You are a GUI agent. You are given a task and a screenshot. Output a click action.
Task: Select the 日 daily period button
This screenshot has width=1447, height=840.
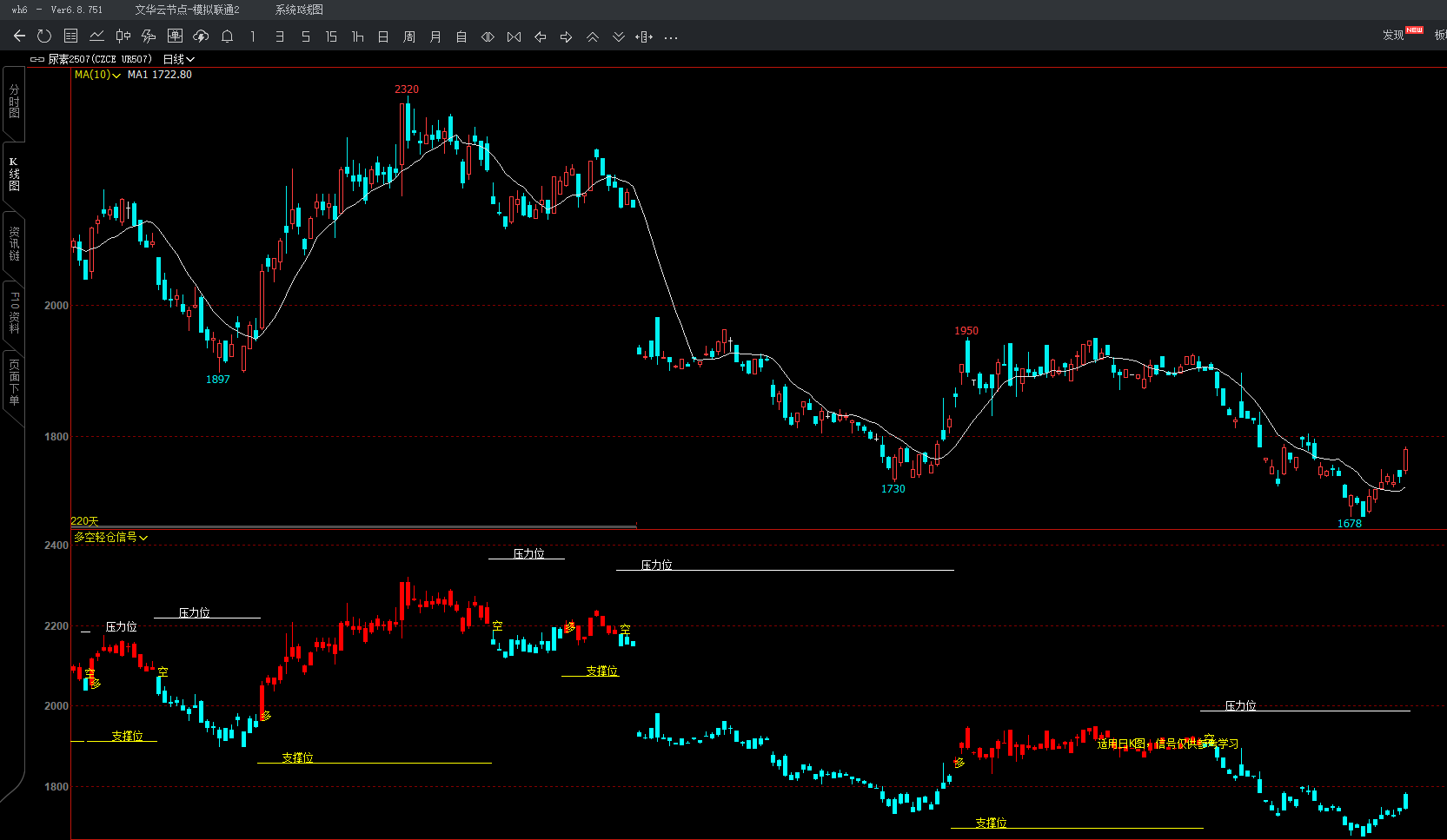coord(383,36)
